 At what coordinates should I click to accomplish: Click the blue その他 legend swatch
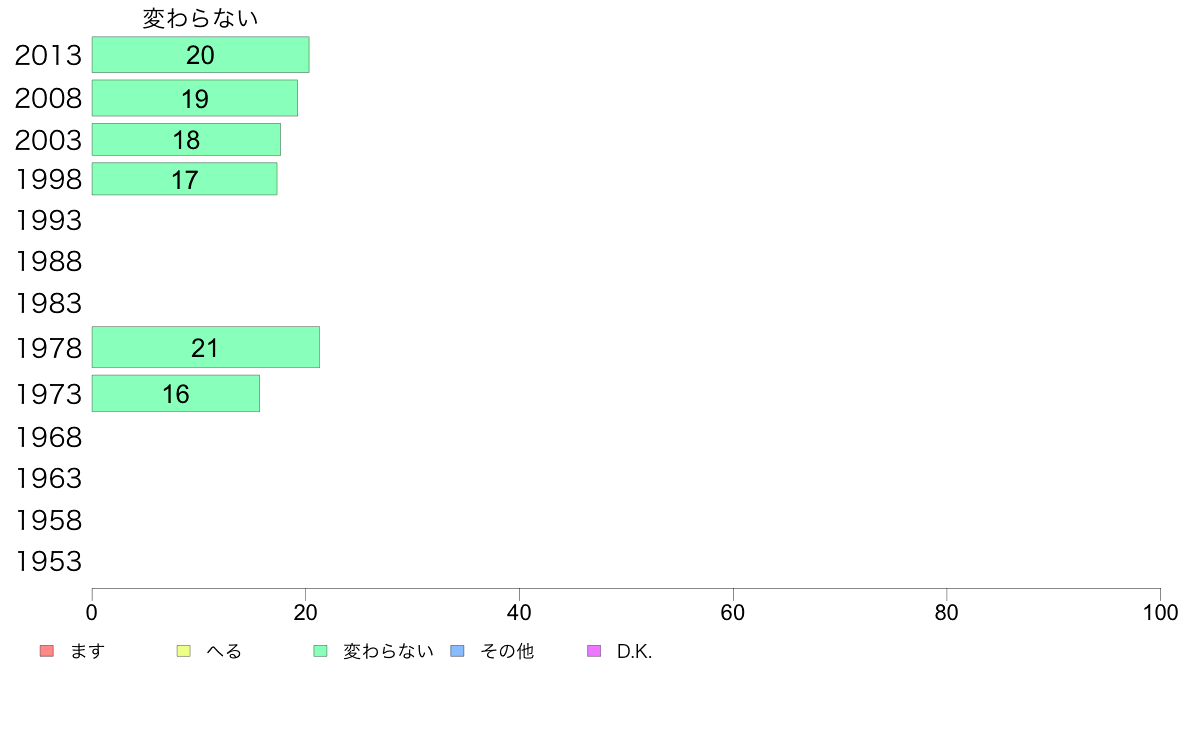tap(458, 651)
